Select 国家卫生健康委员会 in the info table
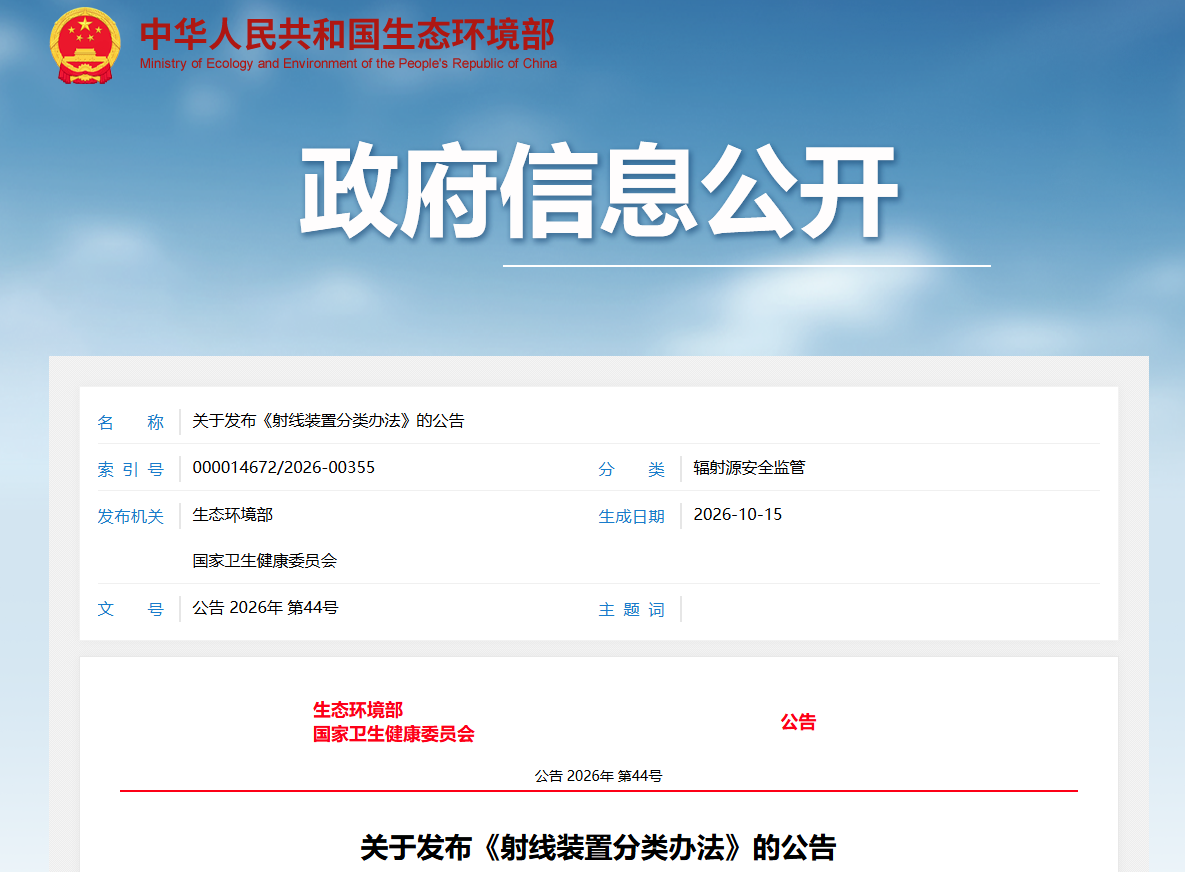The width and height of the screenshot is (1185, 872). (265, 561)
